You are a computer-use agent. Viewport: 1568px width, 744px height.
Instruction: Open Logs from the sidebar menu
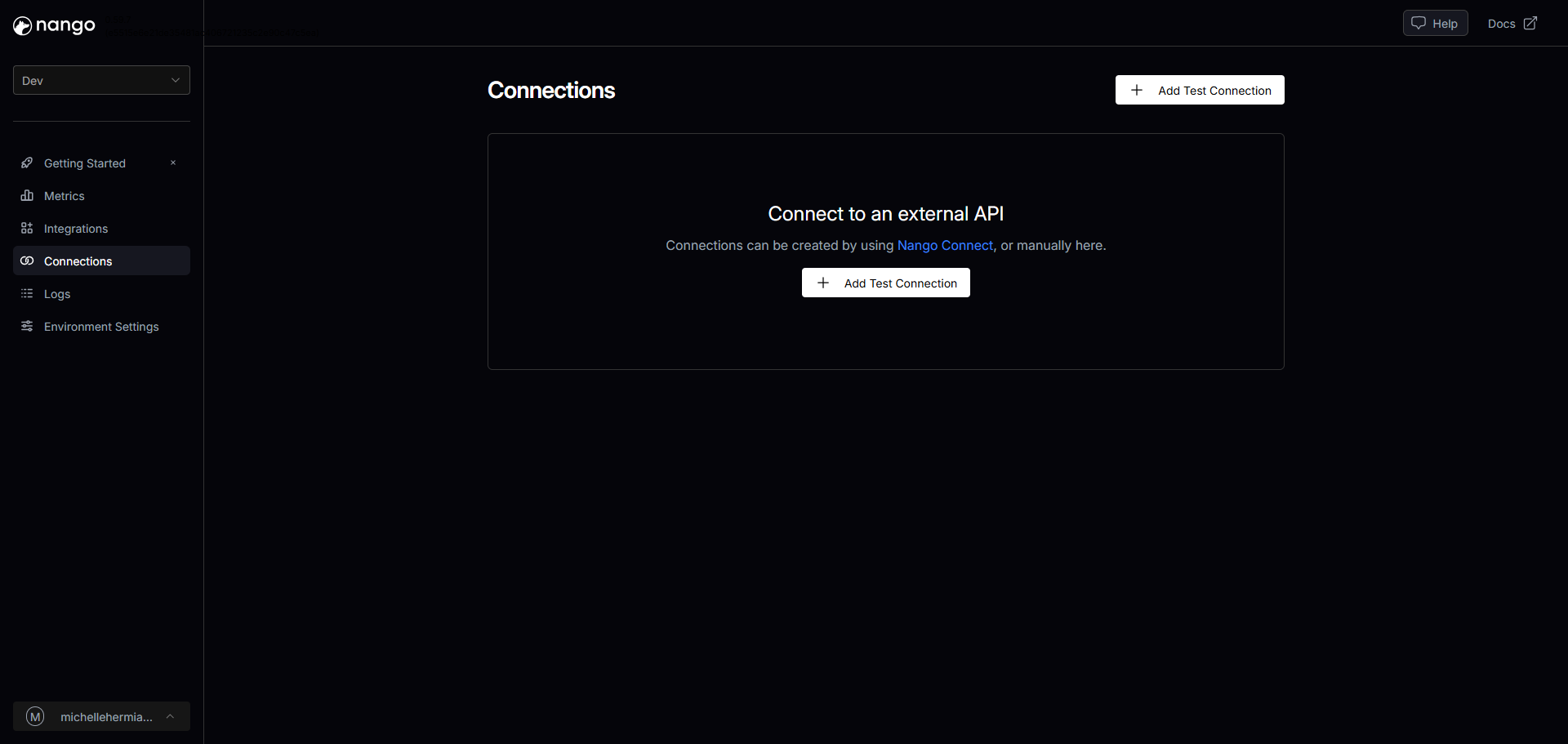(x=57, y=294)
